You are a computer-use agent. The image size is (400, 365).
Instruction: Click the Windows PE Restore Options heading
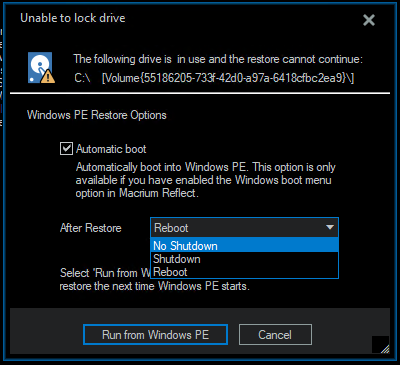(97, 115)
